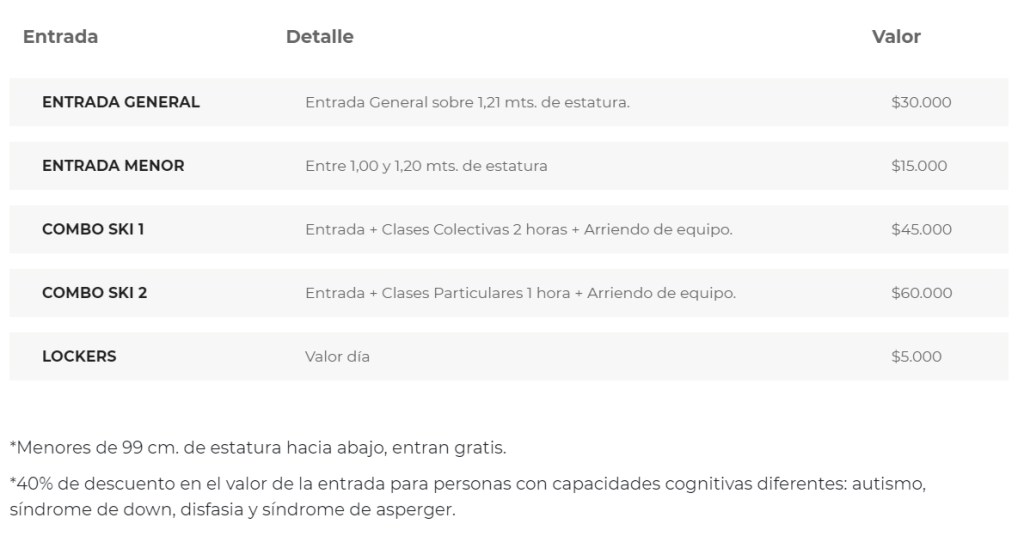Click the 'Entre 1,00 y 1,20 mts.' detail
Viewport: 1024px width, 536px height.
click(x=426, y=166)
